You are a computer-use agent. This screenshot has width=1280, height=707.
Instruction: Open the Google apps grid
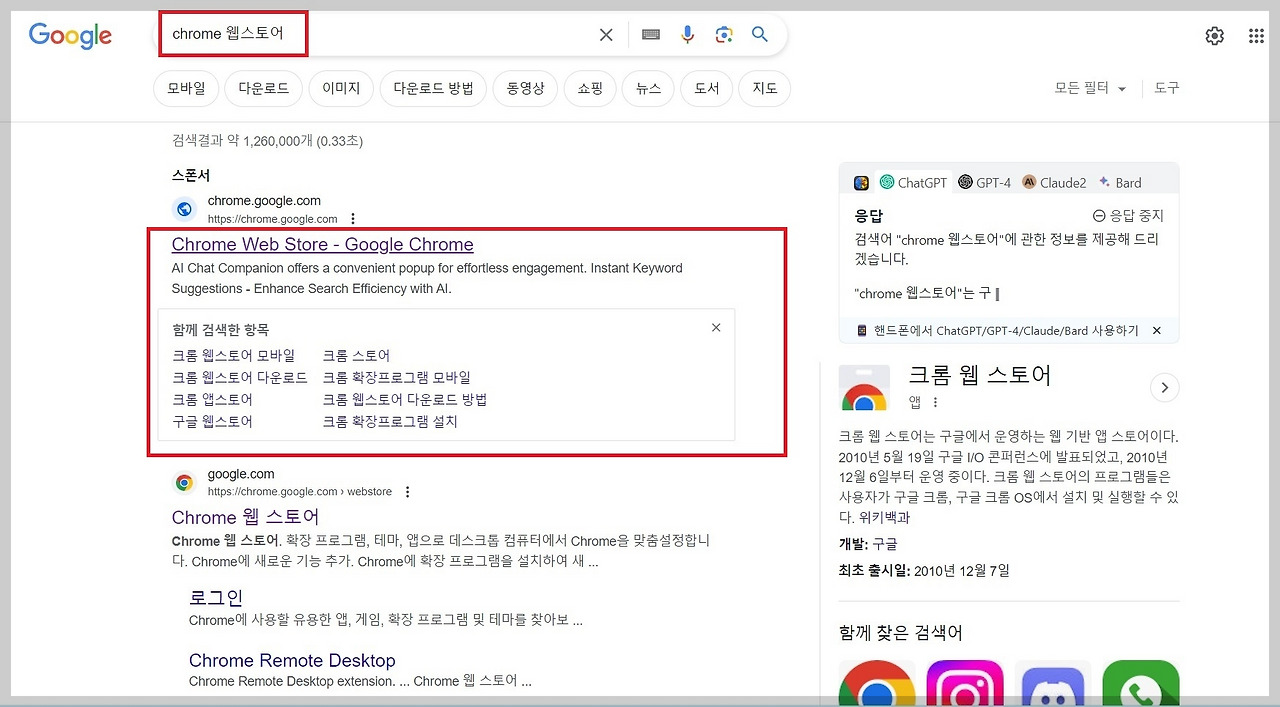1257,36
